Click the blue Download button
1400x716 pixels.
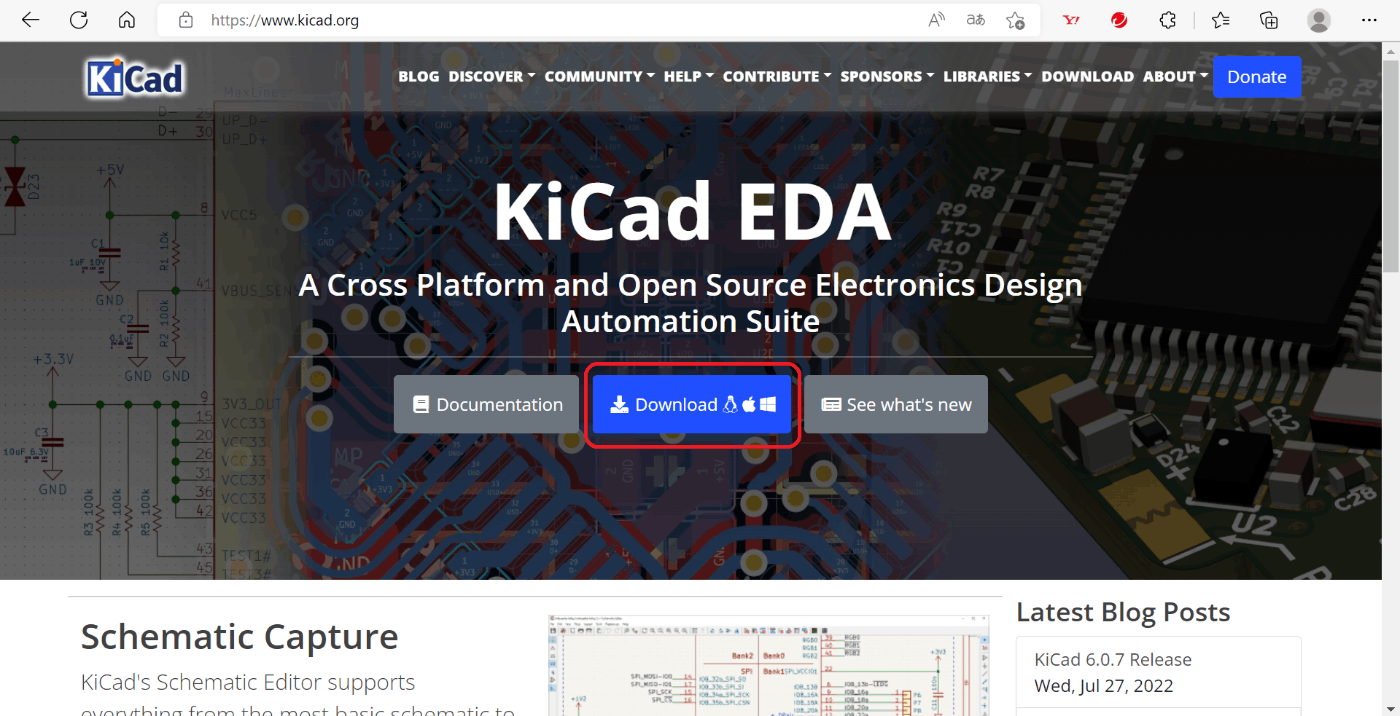point(692,404)
